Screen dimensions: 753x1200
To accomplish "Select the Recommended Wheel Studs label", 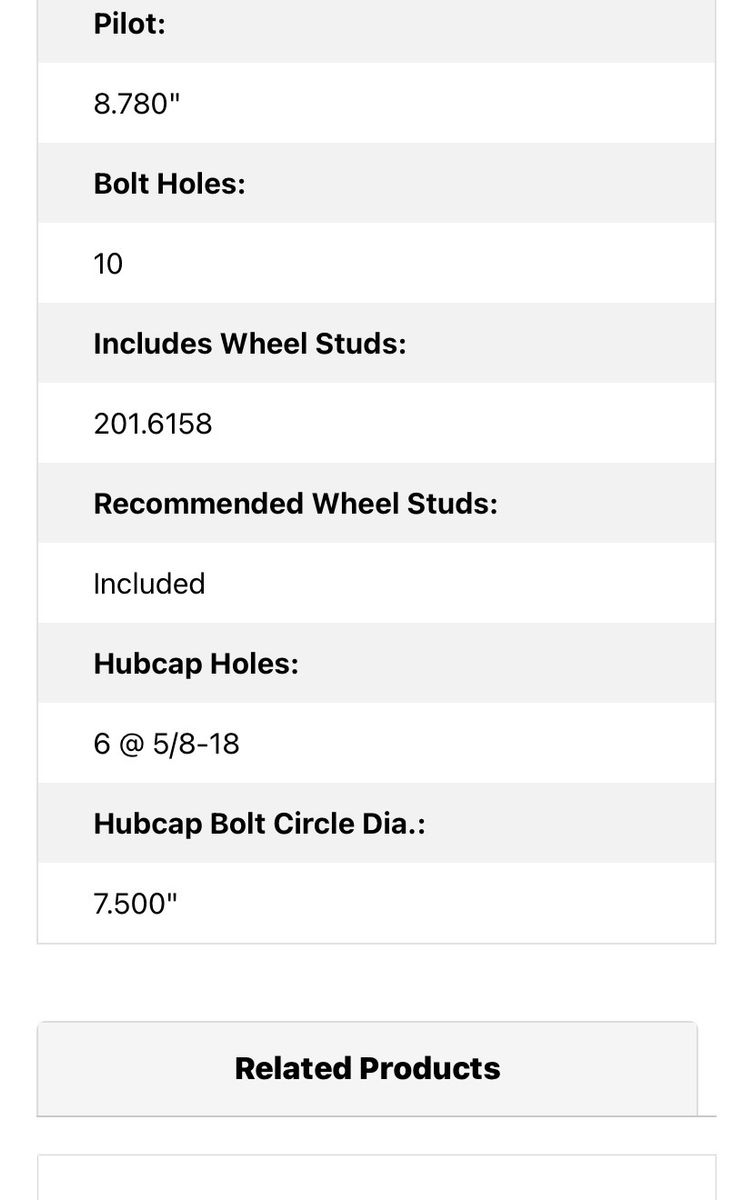I will (295, 504).
